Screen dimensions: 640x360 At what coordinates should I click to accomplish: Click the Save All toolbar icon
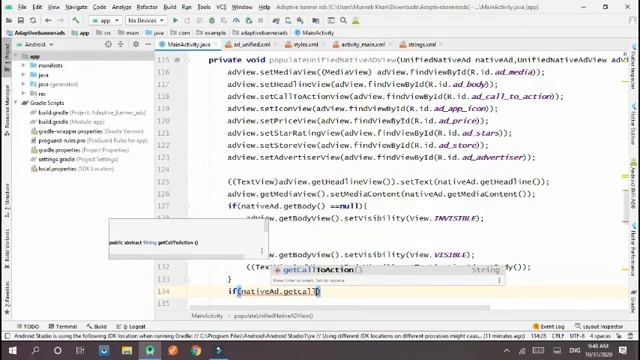[x=20, y=20]
